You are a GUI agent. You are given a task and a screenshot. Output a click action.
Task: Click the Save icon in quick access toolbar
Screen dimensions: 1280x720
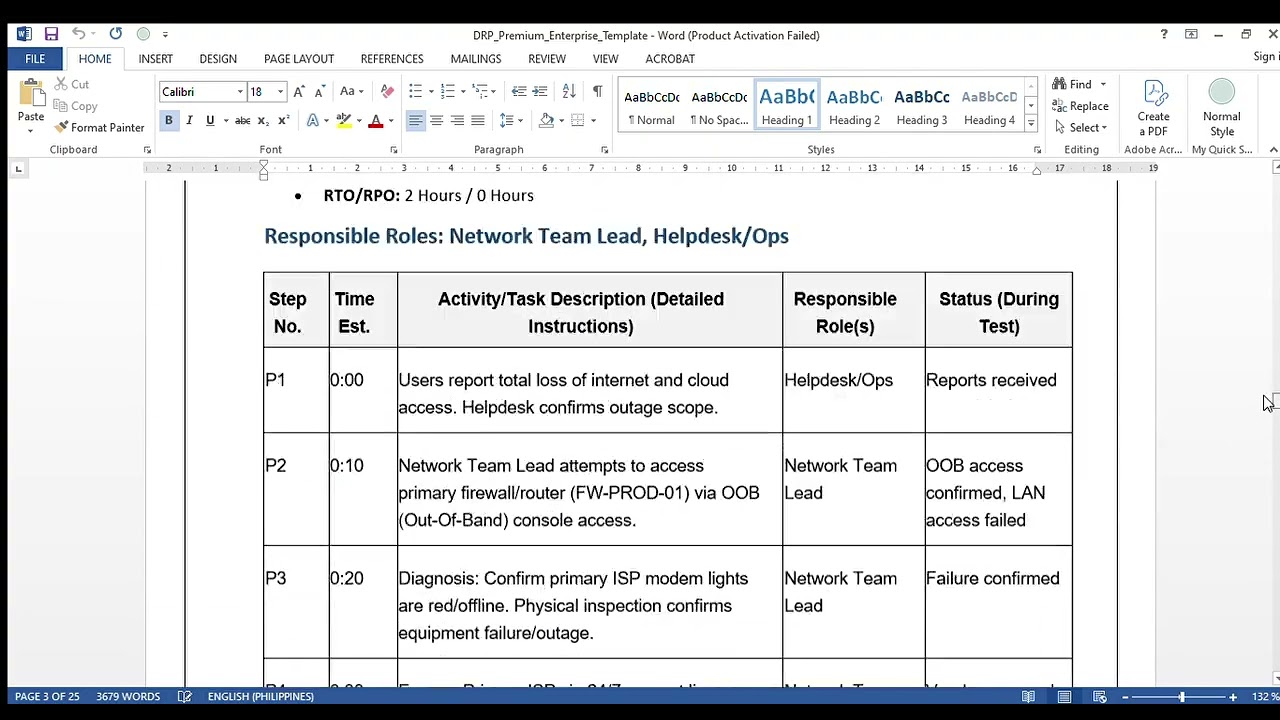(51, 34)
